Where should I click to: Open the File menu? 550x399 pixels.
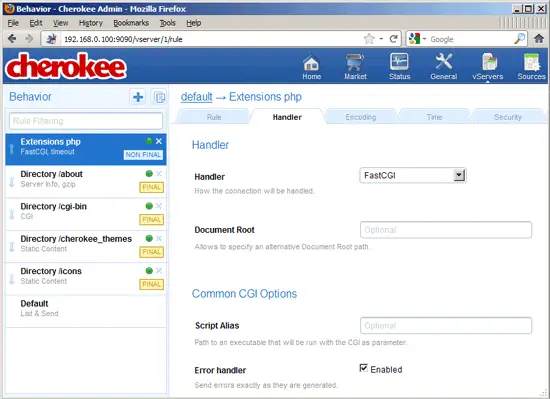pyautogui.click(x=13, y=23)
